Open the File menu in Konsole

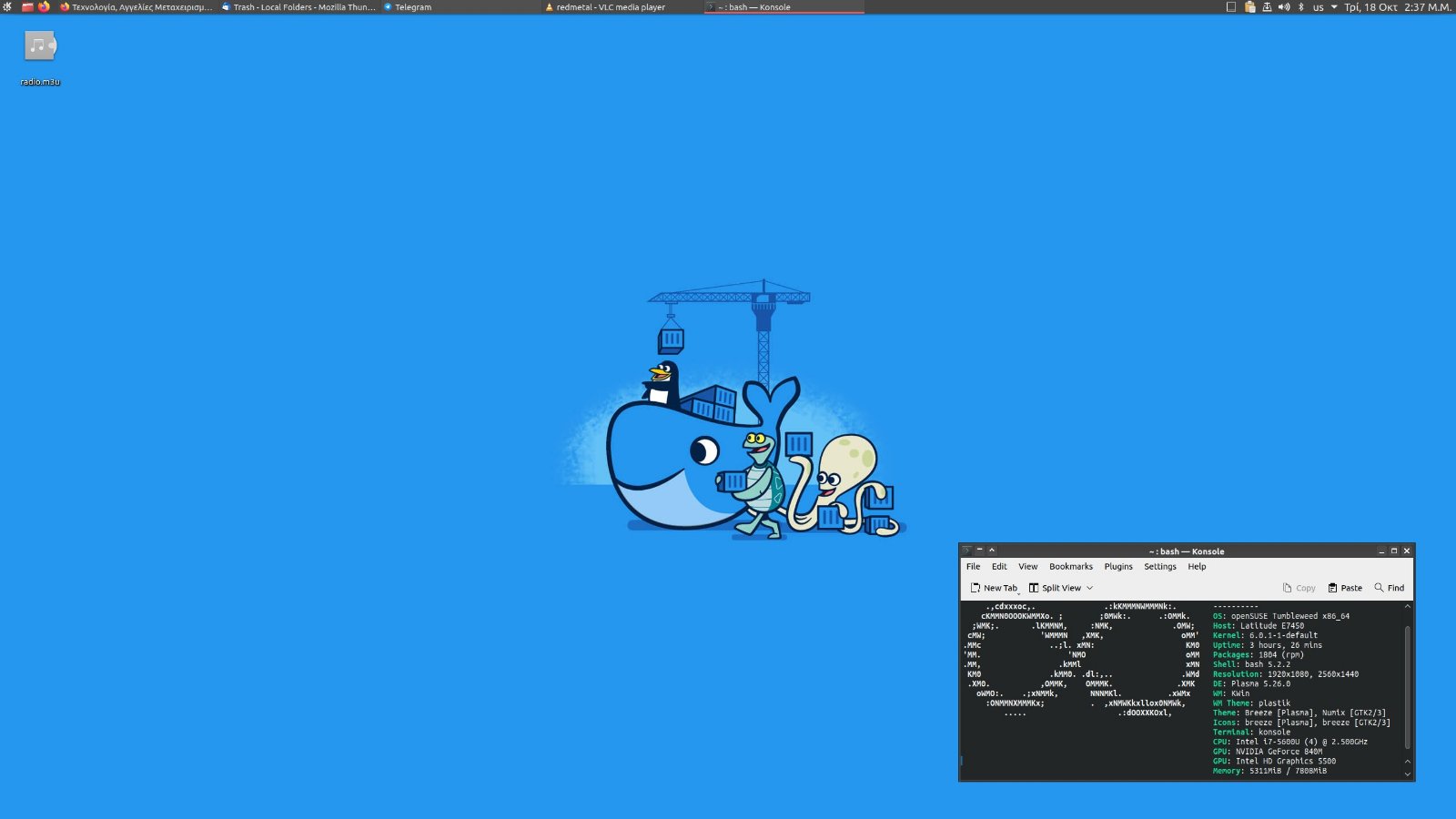click(x=973, y=566)
